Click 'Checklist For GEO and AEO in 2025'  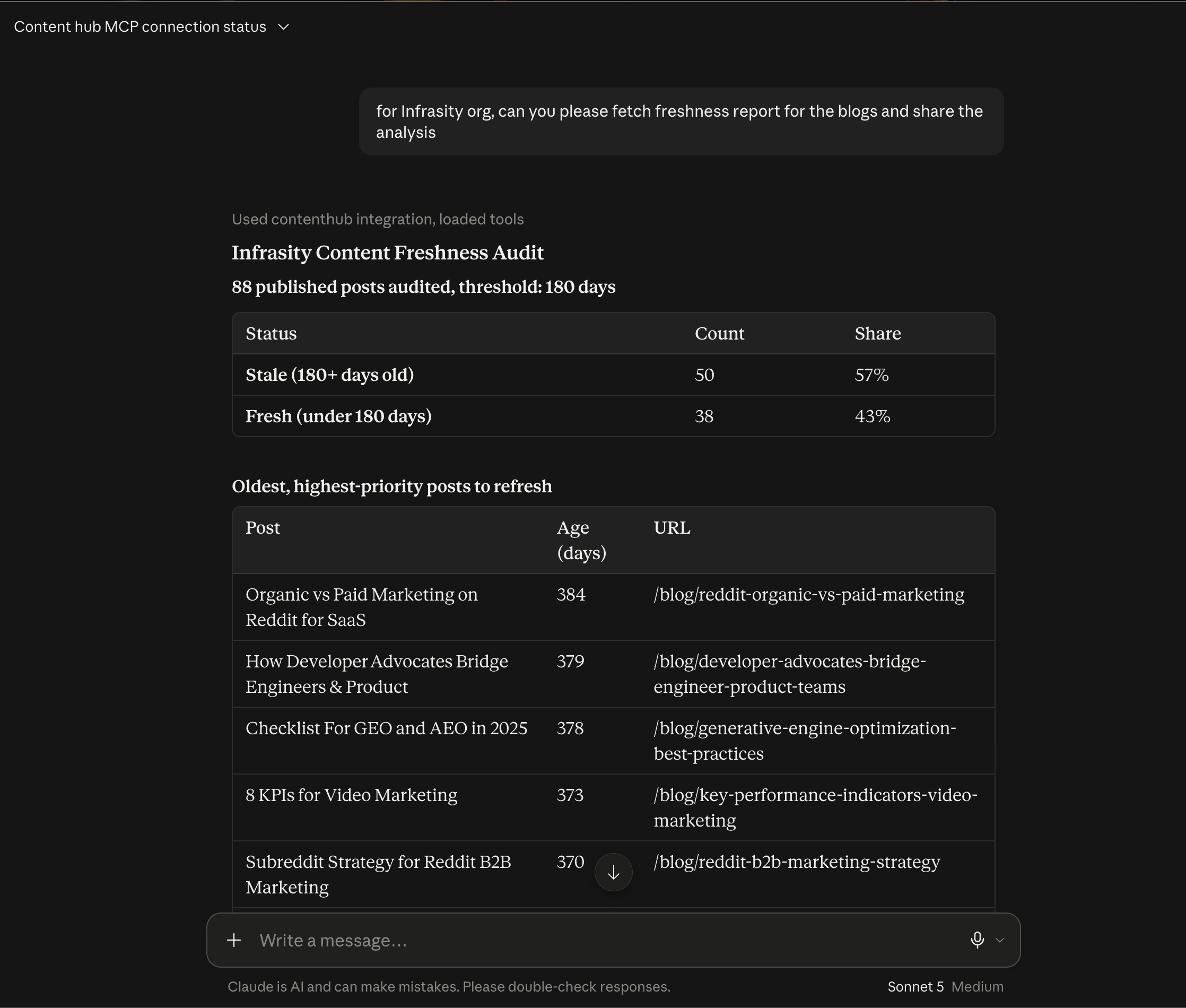pyautogui.click(x=386, y=728)
